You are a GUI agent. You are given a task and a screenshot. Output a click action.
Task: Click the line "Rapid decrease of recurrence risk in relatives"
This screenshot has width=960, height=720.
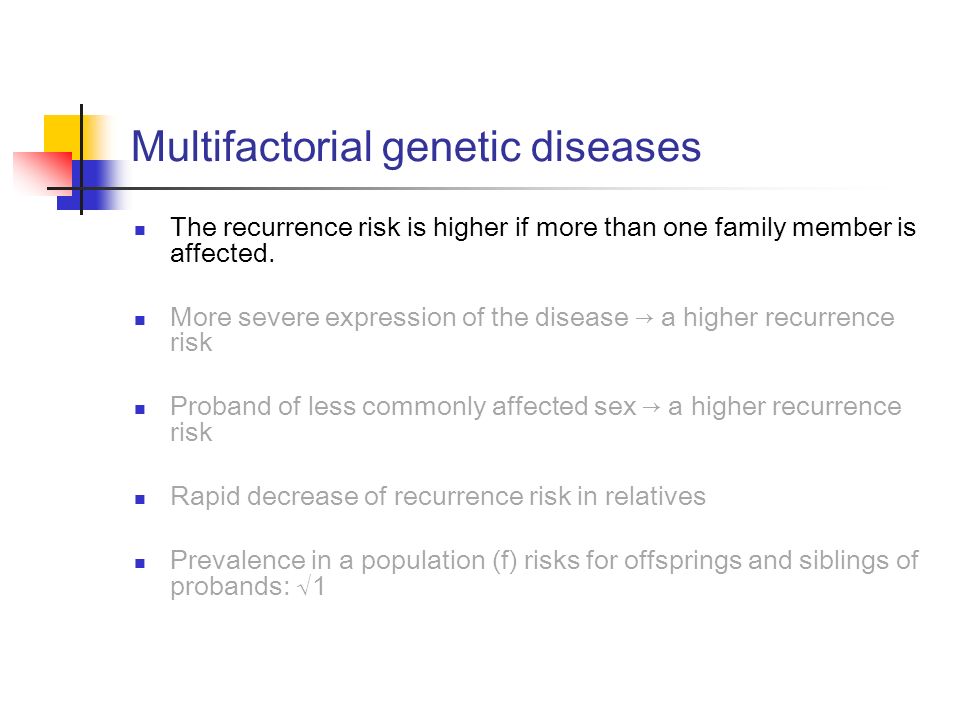pyautogui.click(x=438, y=497)
